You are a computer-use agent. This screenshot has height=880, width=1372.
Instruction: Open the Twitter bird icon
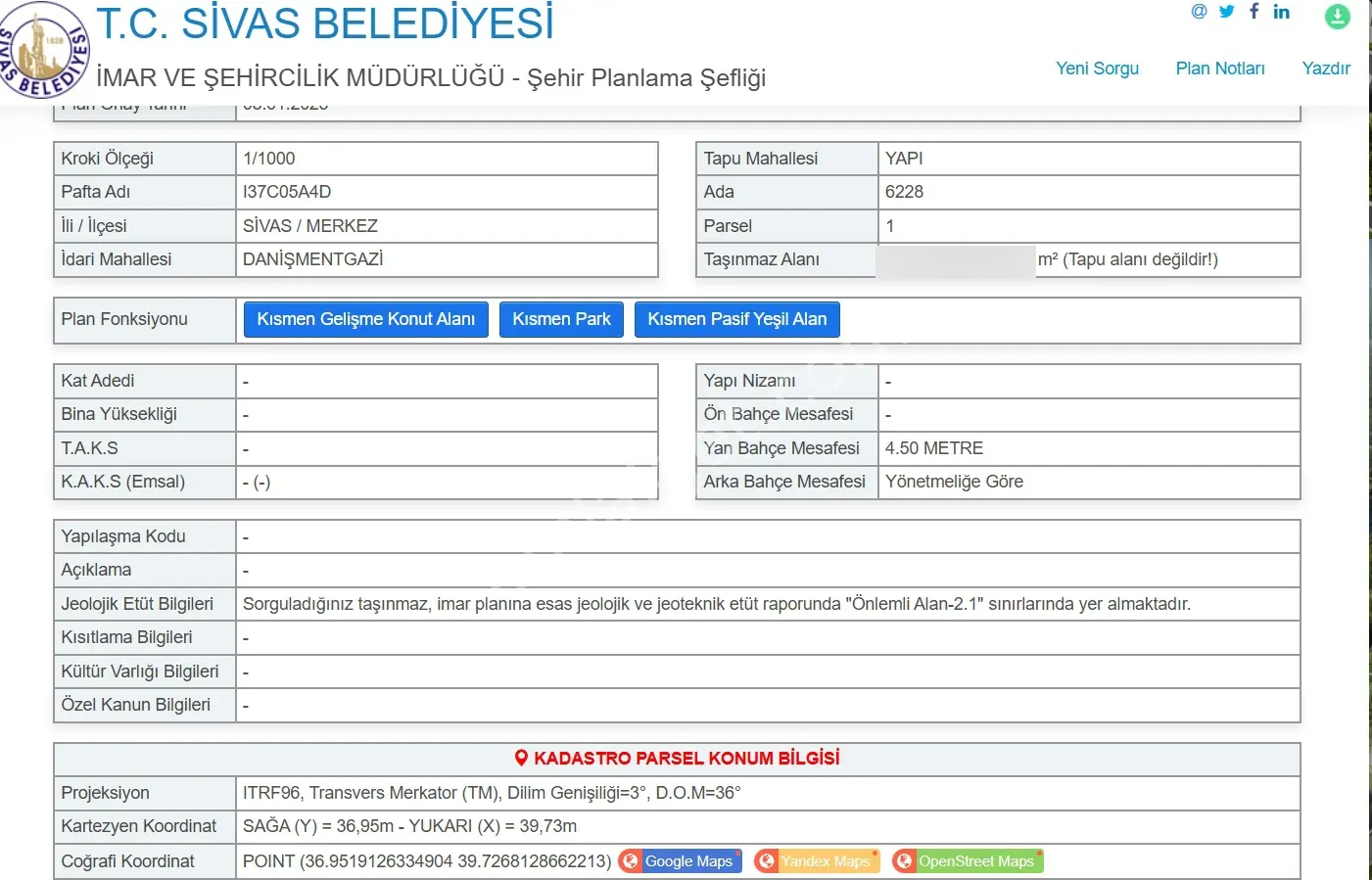pyautogui.click(x=1226, y=12)
